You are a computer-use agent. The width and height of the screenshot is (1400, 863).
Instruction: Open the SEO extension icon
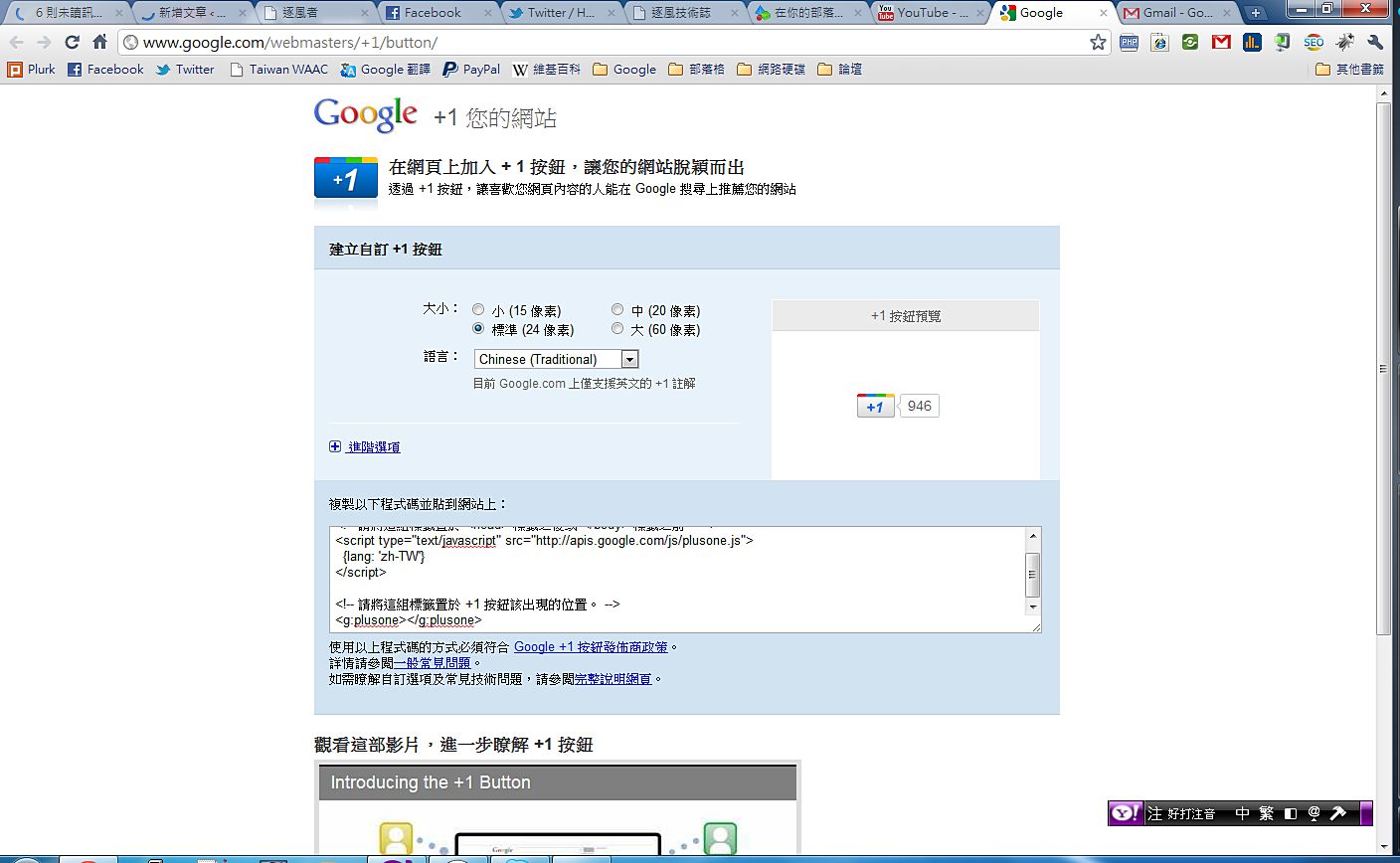click(1313, 42)
